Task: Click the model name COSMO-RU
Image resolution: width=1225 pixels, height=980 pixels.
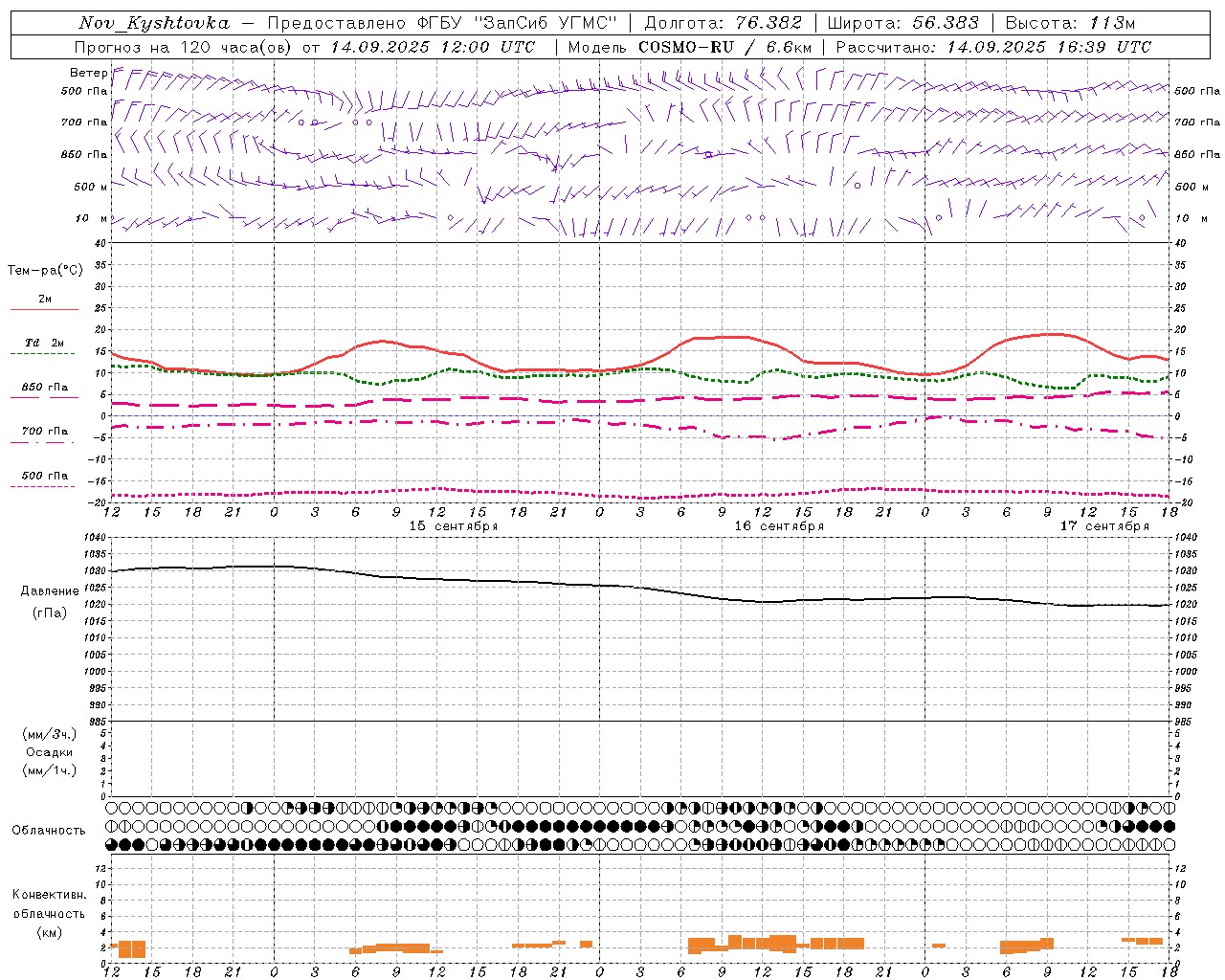Action: [686, 47]
